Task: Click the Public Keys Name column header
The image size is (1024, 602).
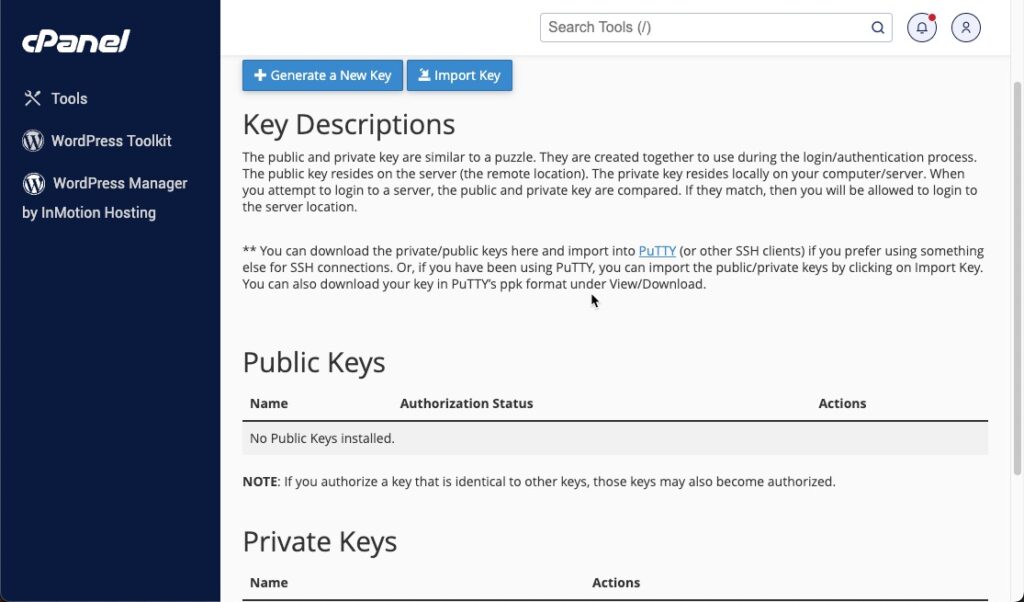Action: 269,404
